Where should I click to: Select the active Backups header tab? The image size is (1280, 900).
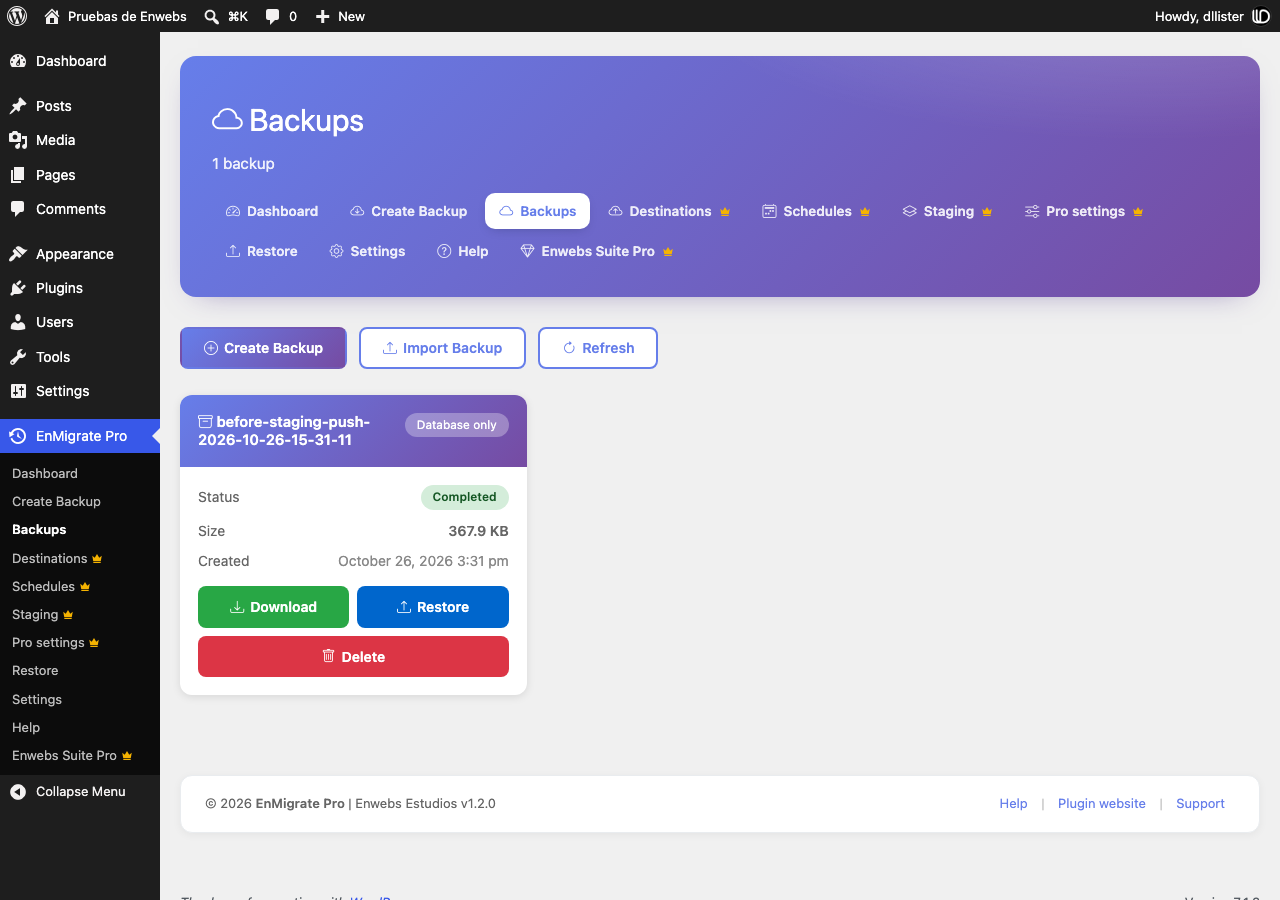[x=537, y=211]
